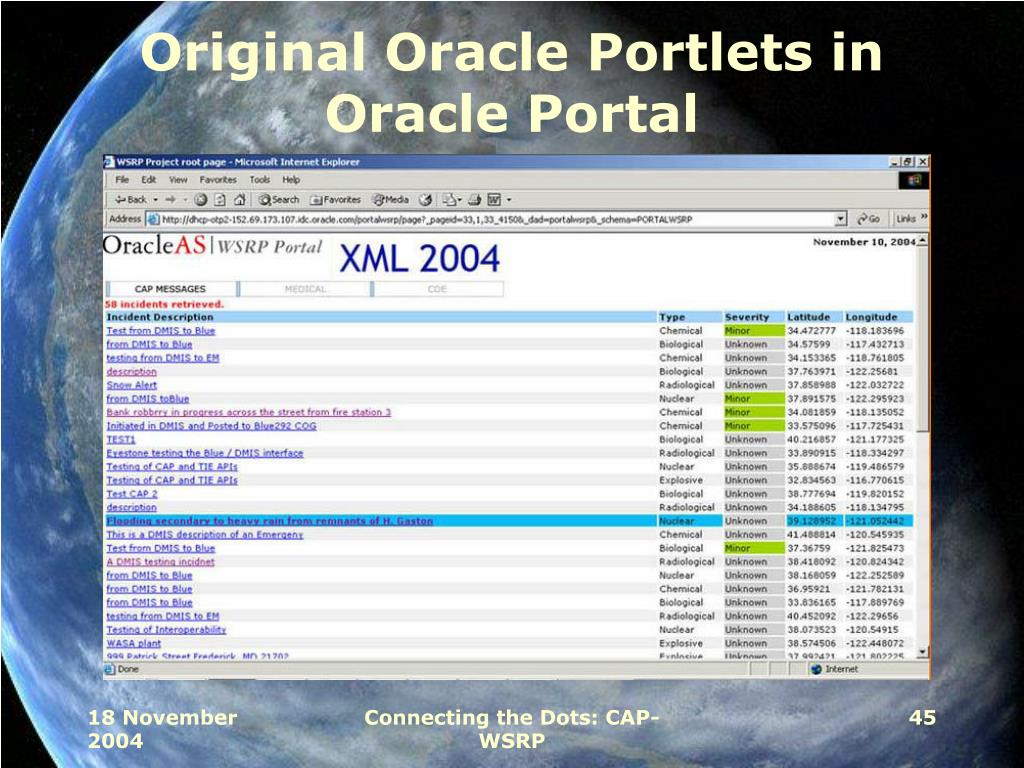1024x768 pixels.
Task: Click the Print toolbar icon
Action: (475, 200)
